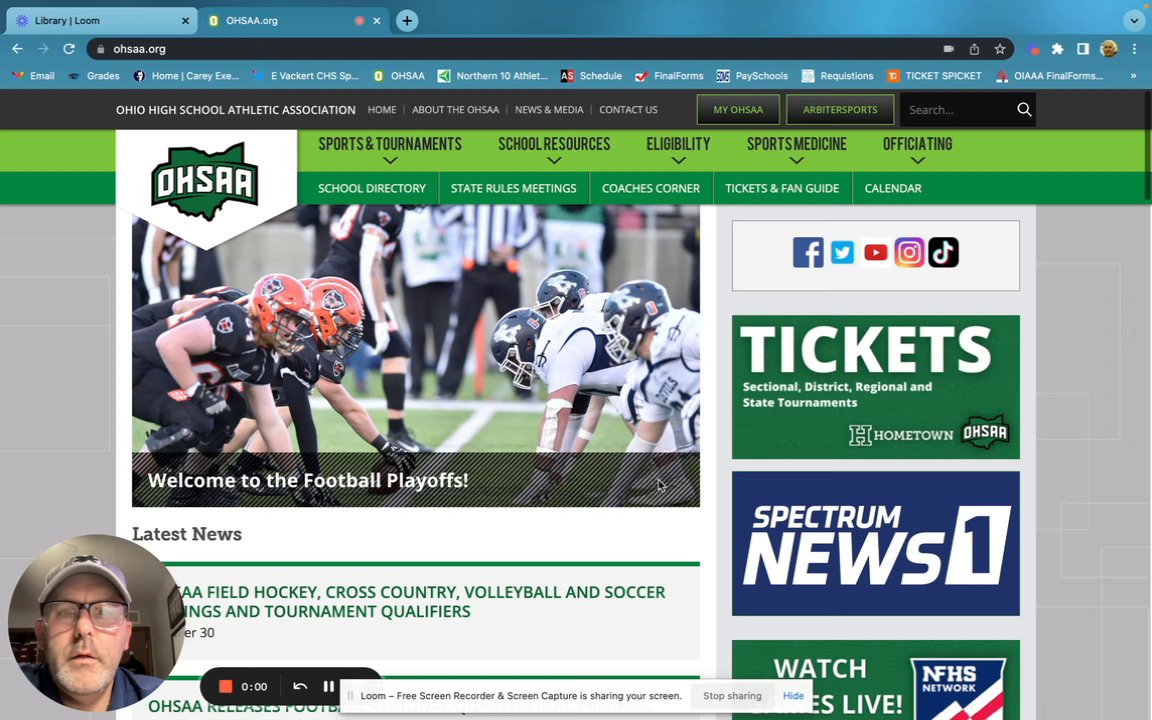Click the browser forward arrow
1152x720 pixels.
click(43, 48)
